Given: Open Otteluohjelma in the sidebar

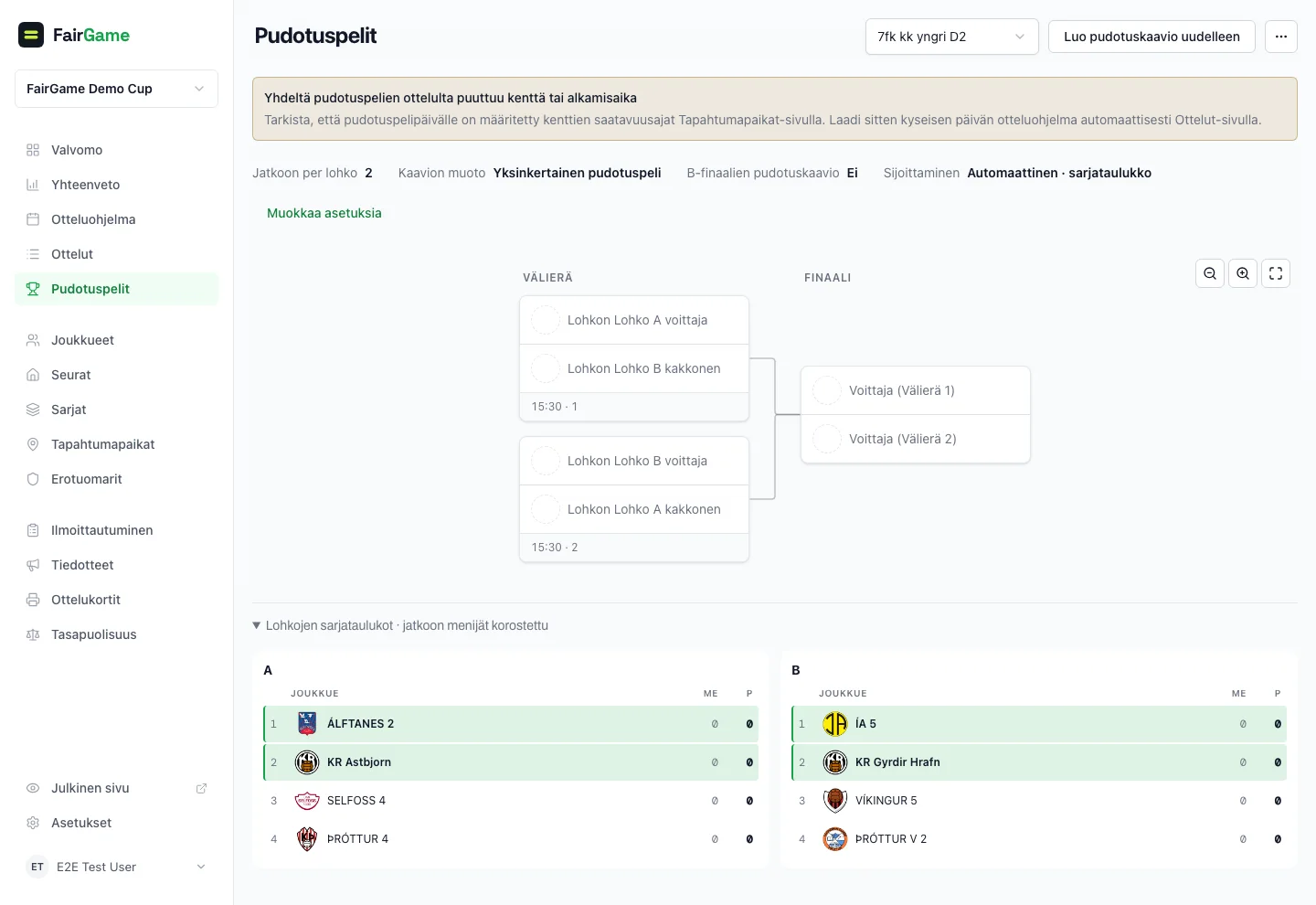Looking at the screenshot, I should 116,219.
